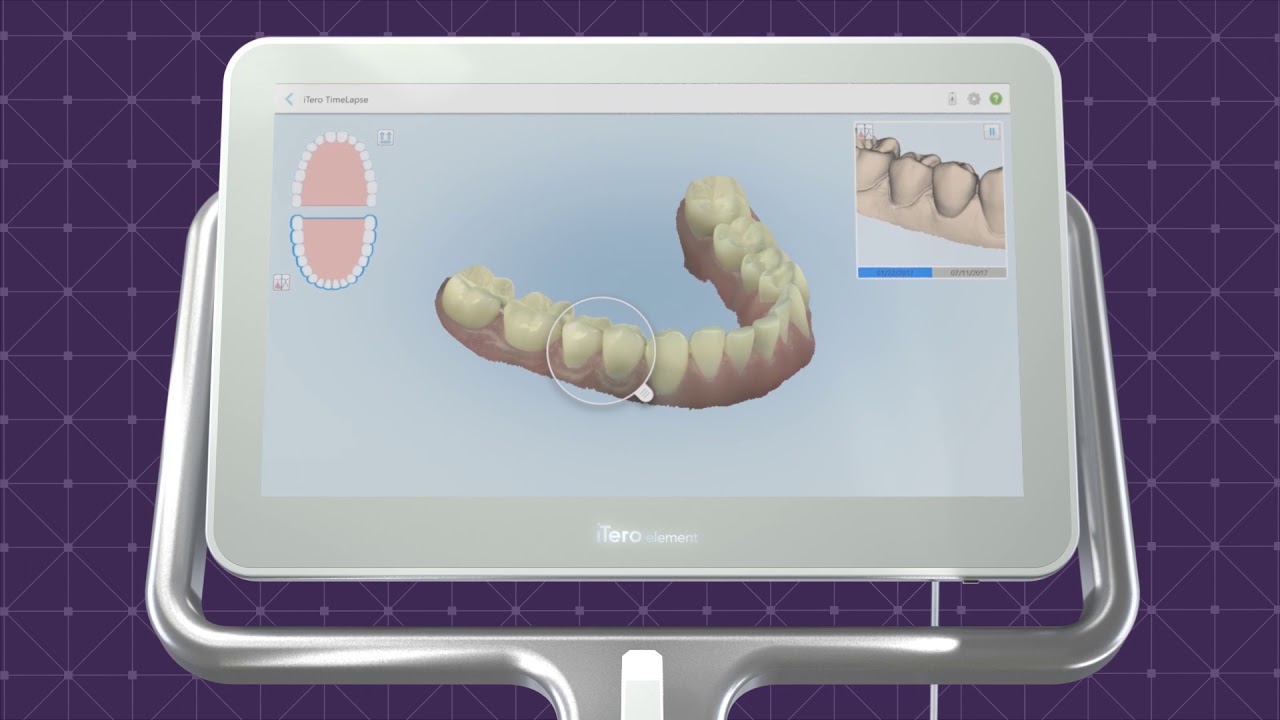
Task: Grab the magnifier loupe handle
Action: click(x=645, y=394)
